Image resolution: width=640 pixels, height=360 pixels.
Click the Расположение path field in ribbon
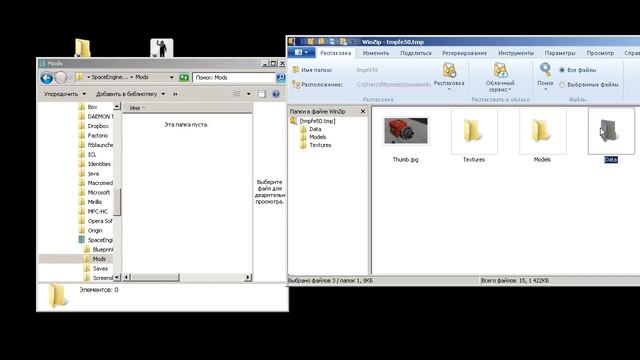[393, 84]
